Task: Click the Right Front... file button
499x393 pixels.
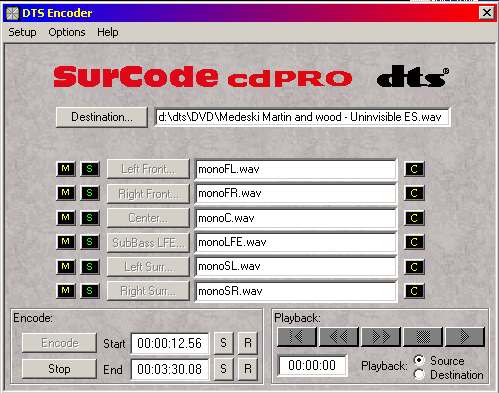Action: (148, 194)
